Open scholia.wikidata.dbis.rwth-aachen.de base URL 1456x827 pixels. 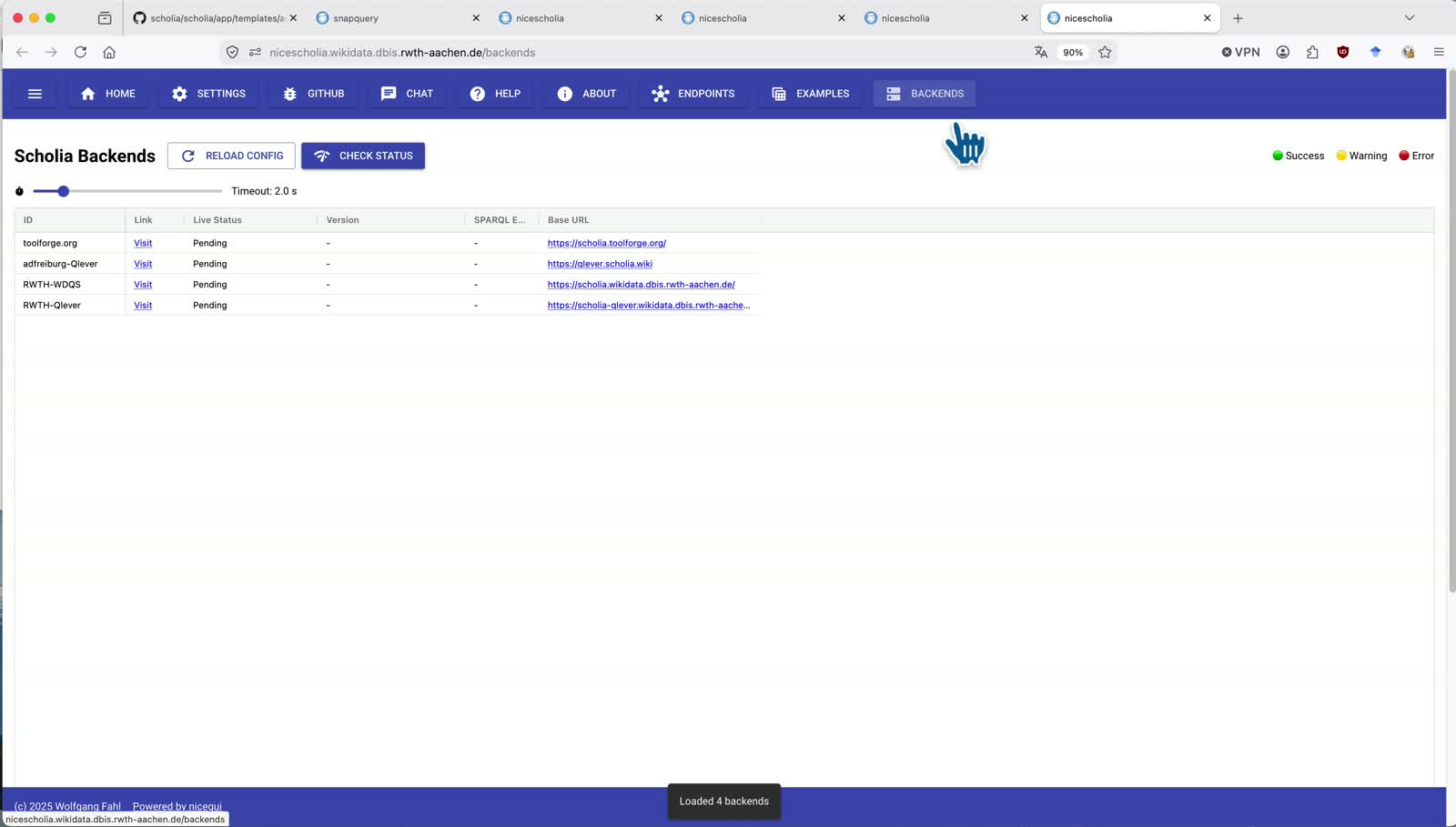coord(641,285)
